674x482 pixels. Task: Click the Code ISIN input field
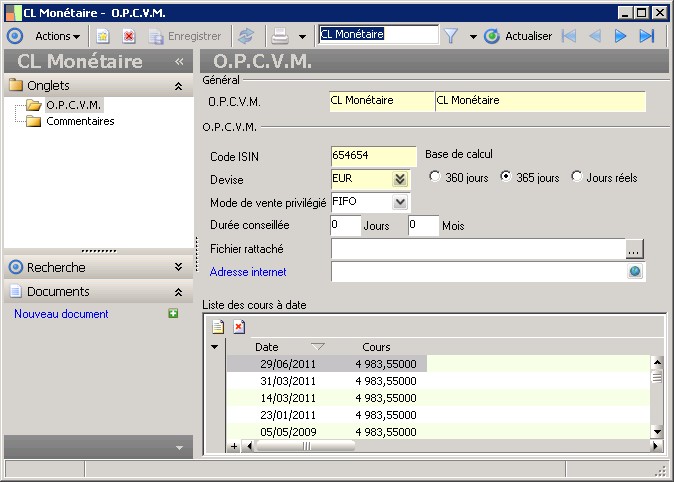point(373,157)
